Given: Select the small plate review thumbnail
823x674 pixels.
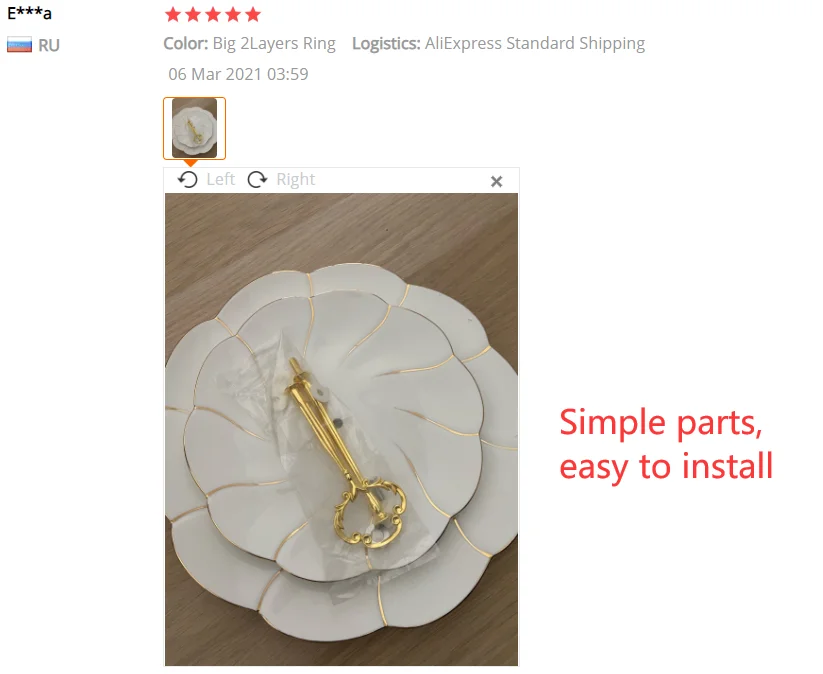Looking at the screenshot, I should point(194,128).
